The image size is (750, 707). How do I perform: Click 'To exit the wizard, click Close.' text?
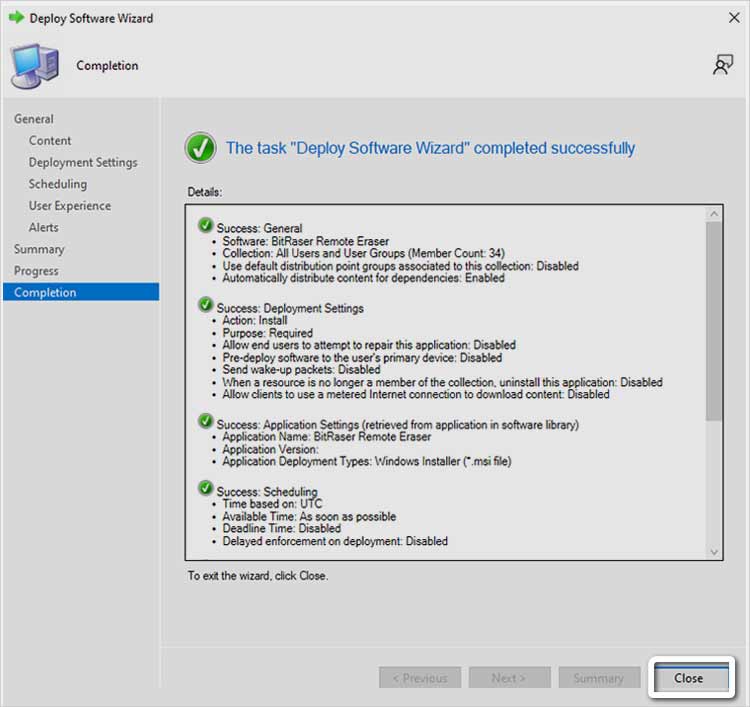pos(258,575)
